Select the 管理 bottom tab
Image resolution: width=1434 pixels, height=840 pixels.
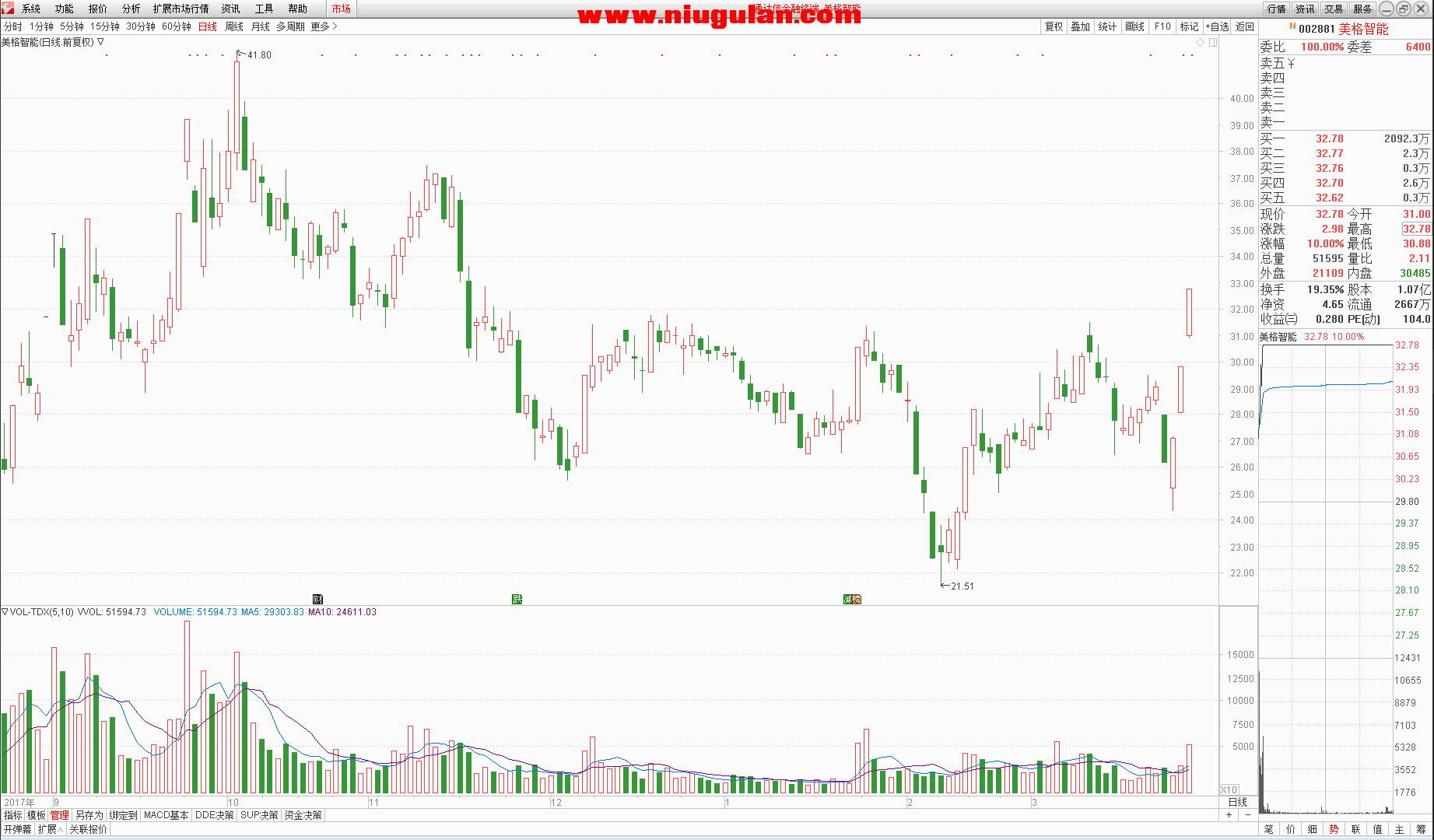pyautogui.click(x=60, y=816)
